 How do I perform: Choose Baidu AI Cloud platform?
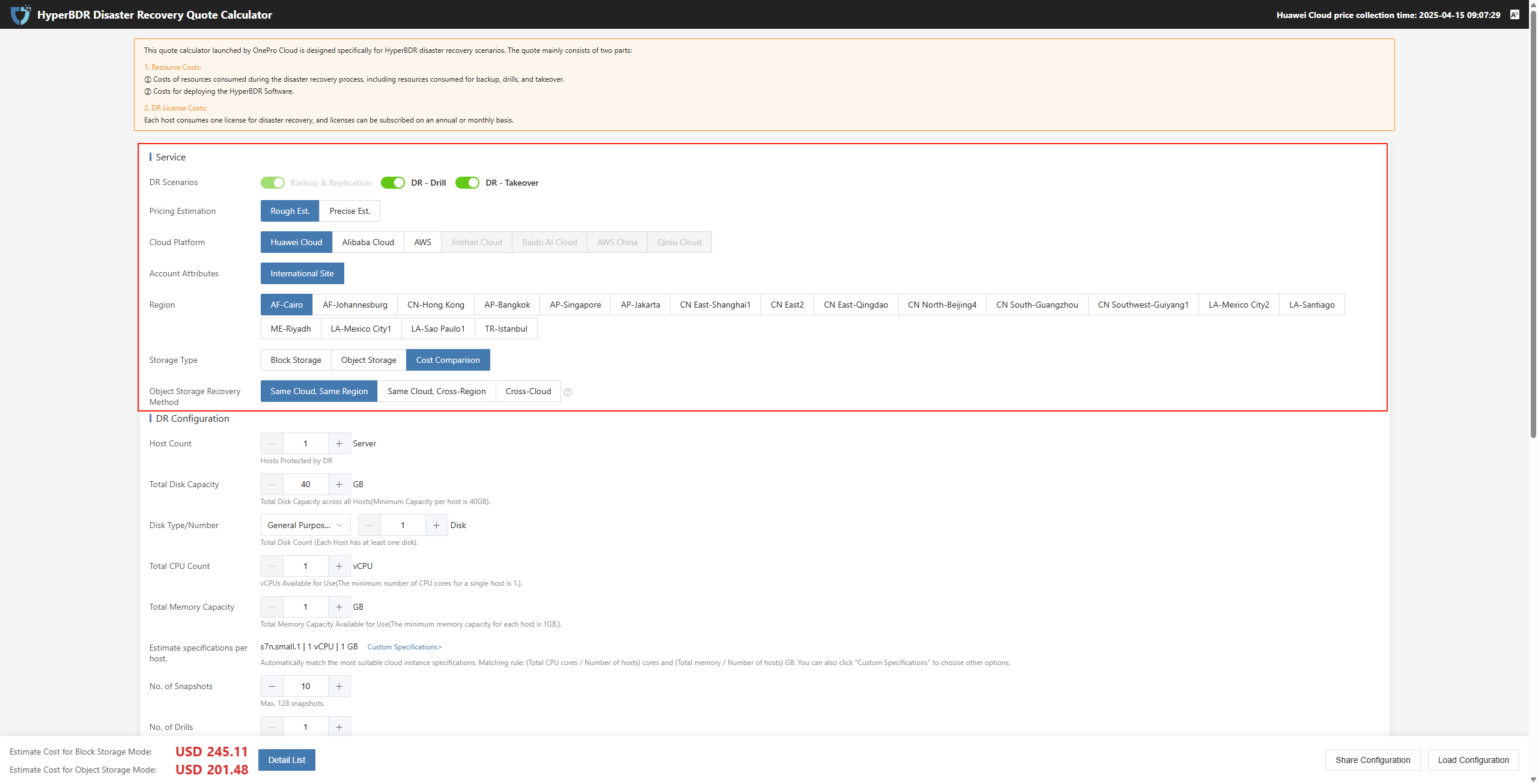(550, 242)
